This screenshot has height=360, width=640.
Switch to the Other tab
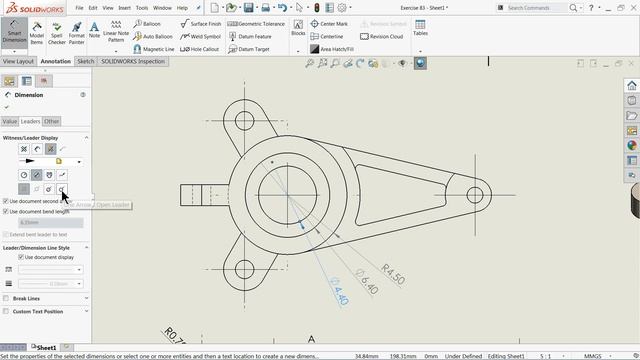pos(51,121)
